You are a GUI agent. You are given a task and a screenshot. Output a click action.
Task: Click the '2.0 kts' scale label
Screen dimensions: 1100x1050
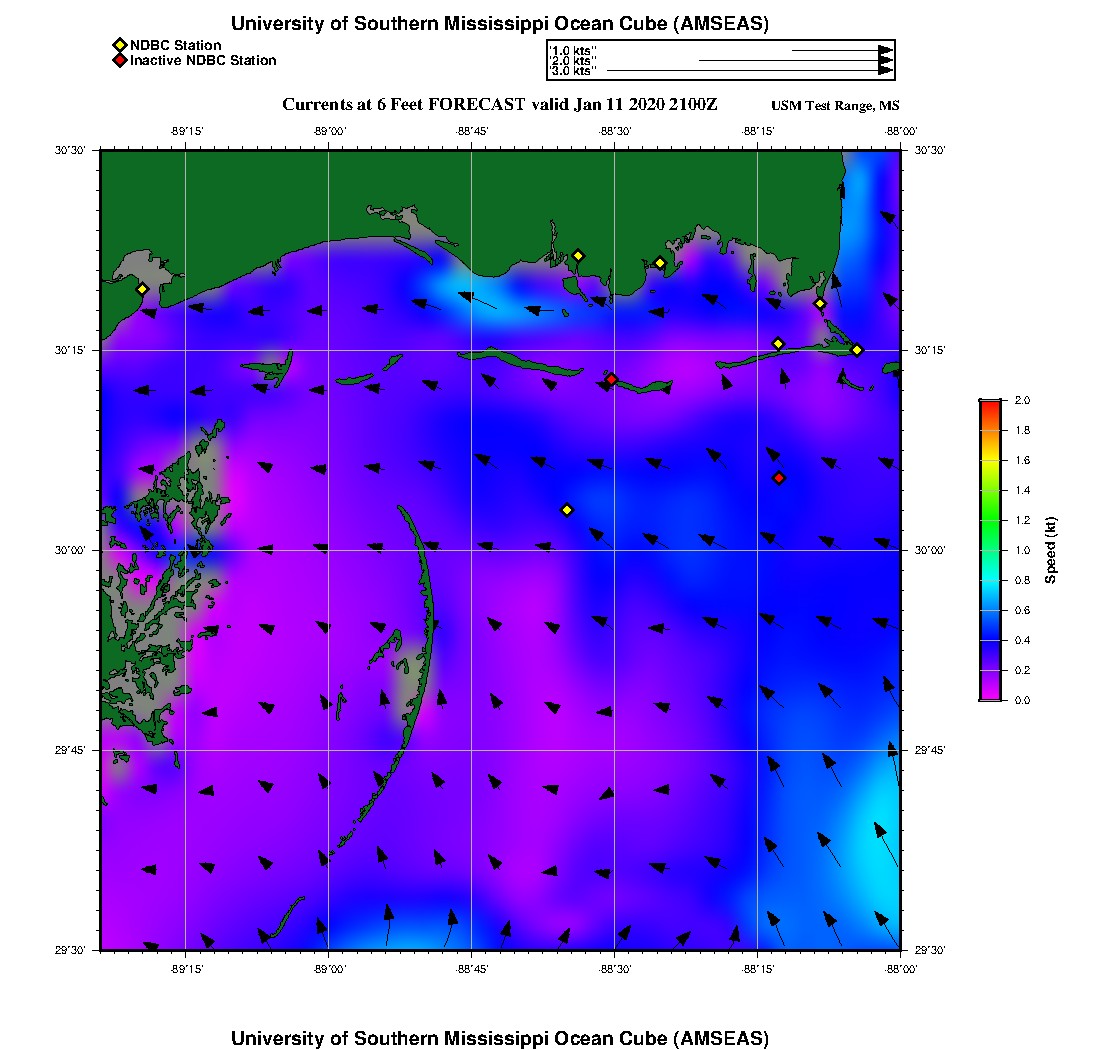(x=573, y=61)
